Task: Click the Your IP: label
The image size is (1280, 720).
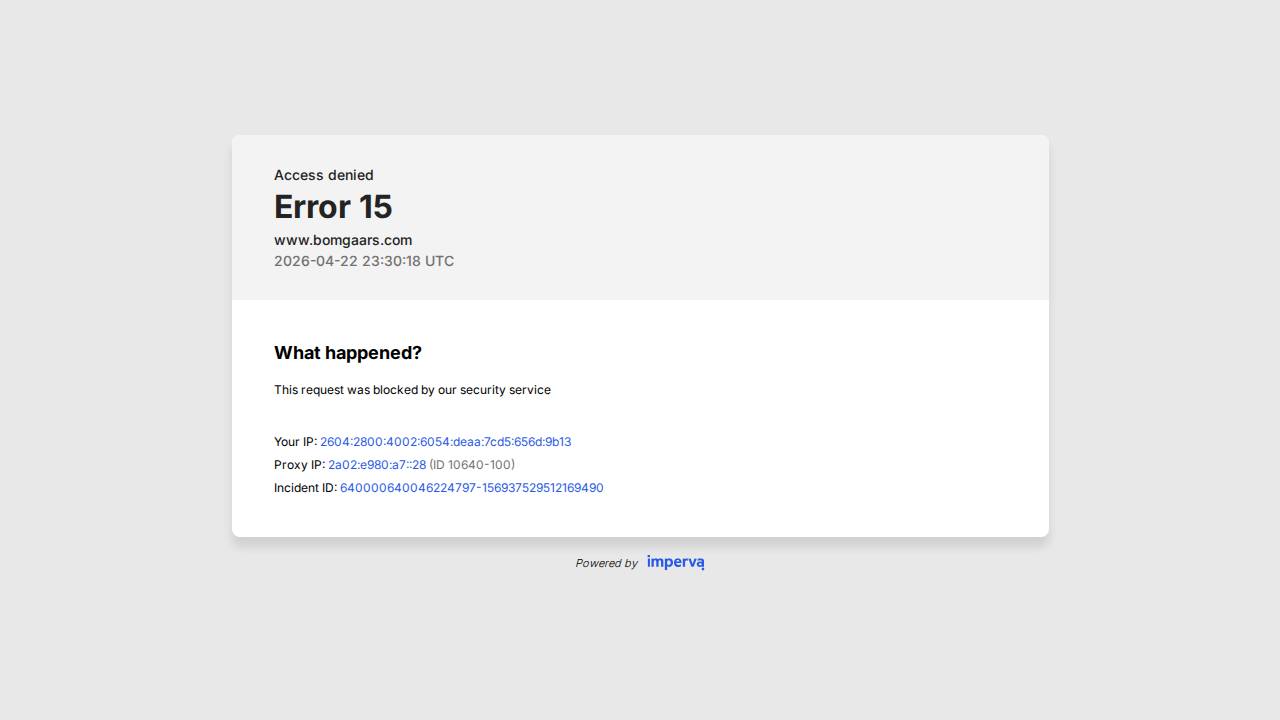Action: point(295,442)
